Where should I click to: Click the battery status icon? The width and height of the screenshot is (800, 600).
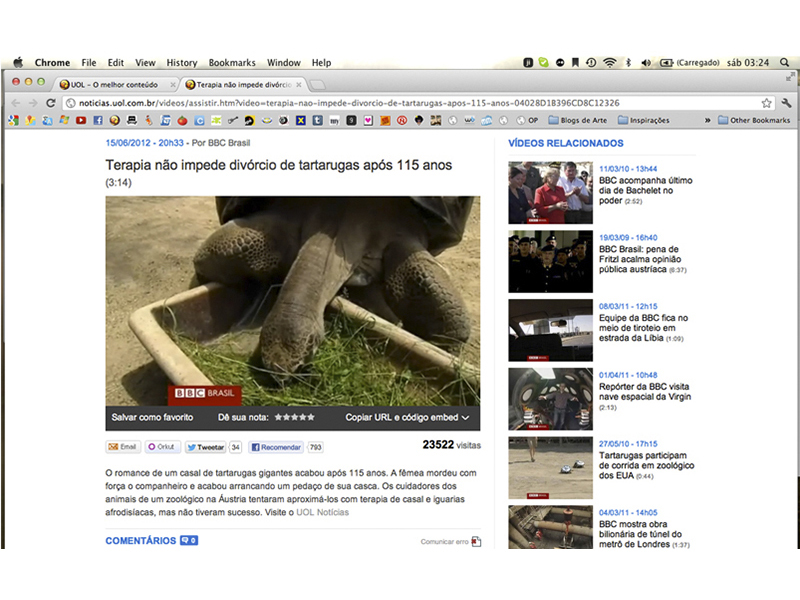[666, 62]
